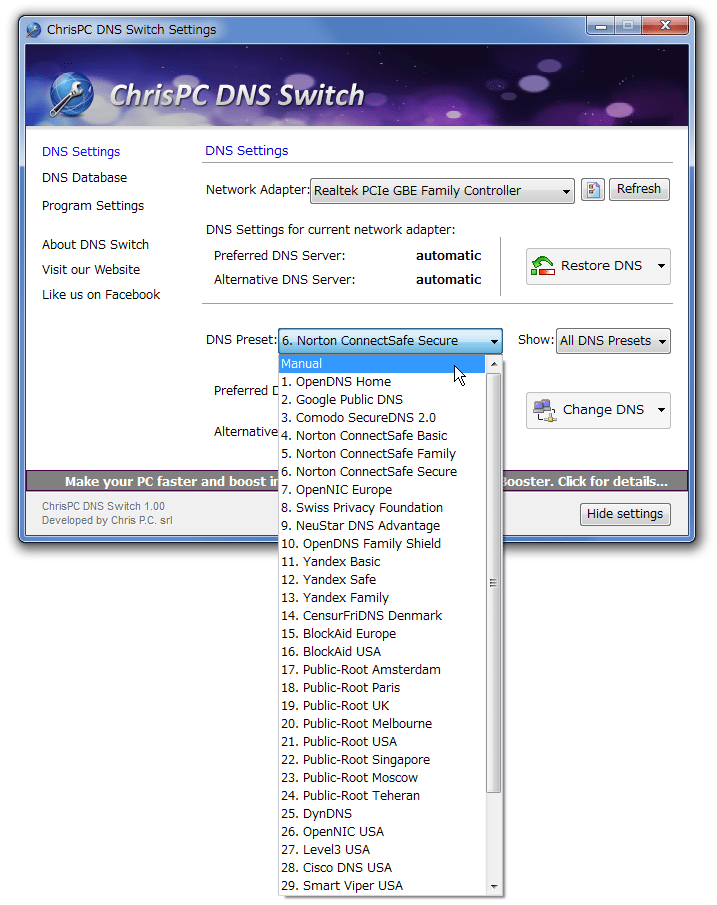Screen dimensions: 717x905
Task: Click Visit our Website link
Action: tap(91, 270)
